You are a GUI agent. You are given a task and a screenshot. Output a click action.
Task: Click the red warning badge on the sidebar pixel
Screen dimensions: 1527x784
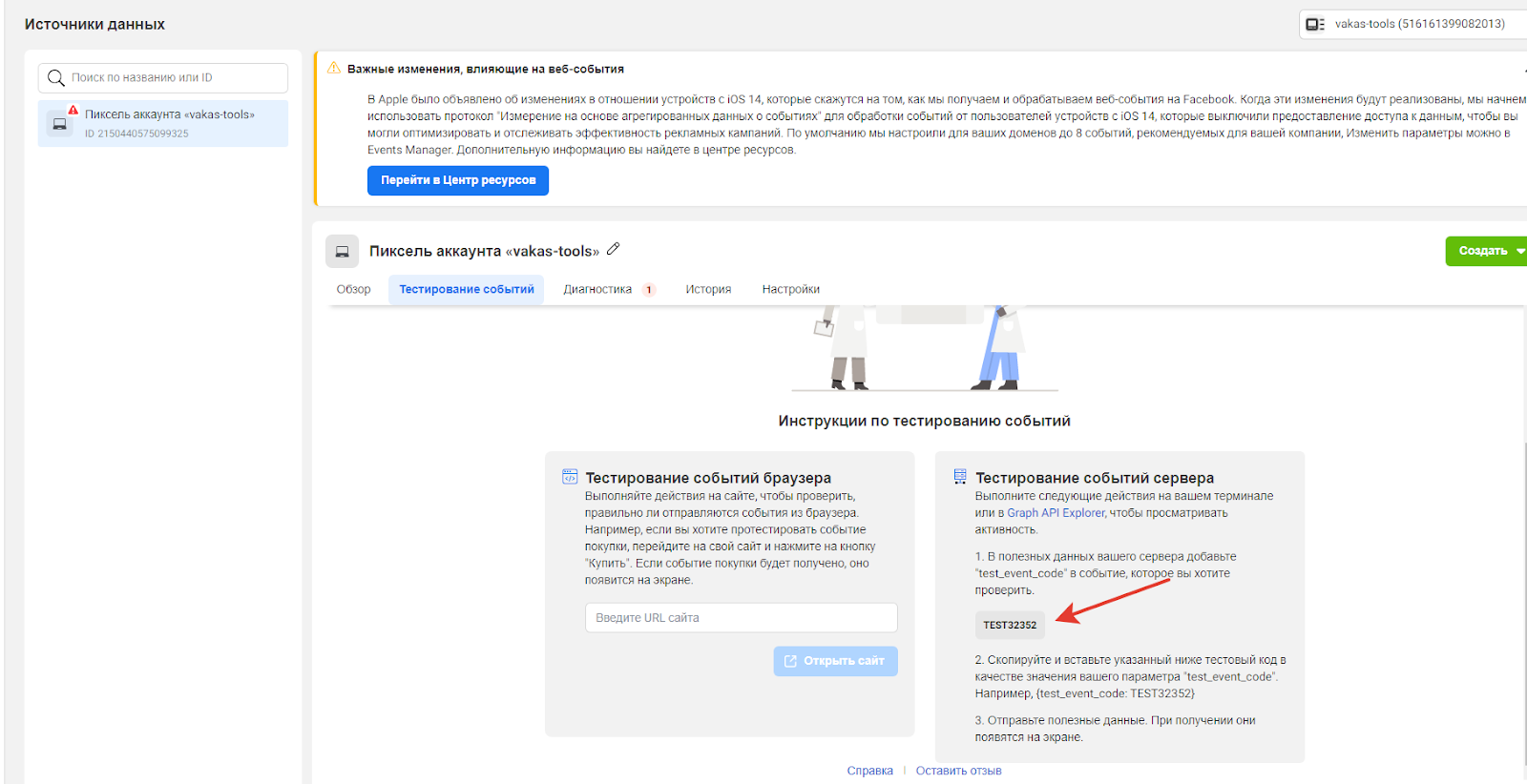[x=73, y=111]
